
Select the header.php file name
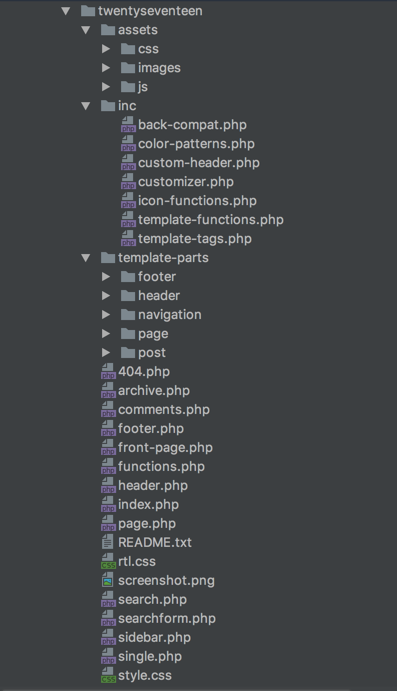(153, 485)
